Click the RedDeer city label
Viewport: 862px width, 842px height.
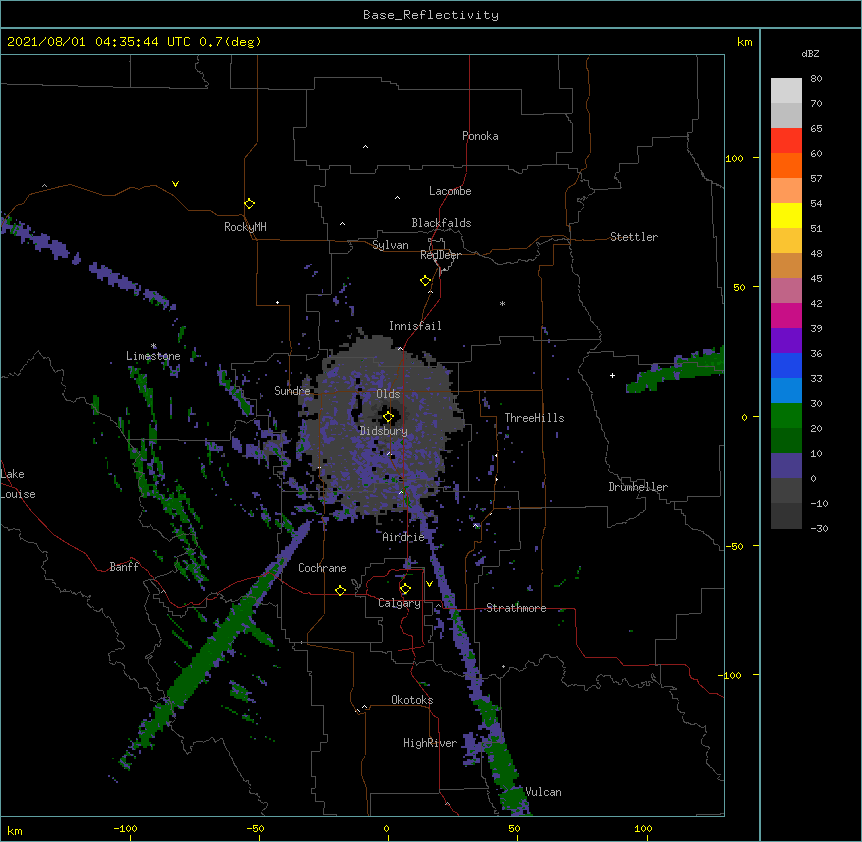click(x=440, y=255)
